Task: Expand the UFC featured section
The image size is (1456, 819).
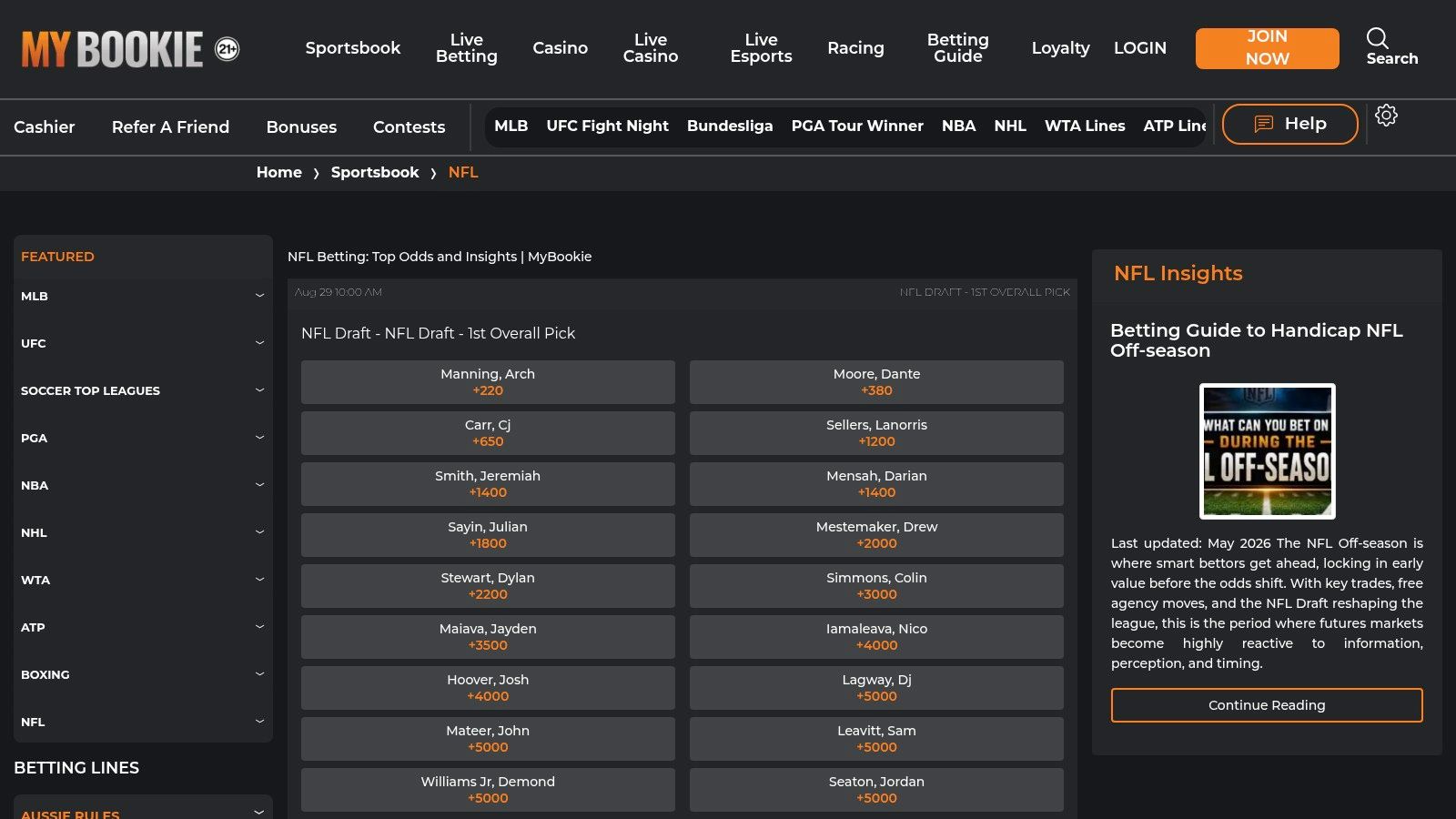Action: pyautogui.click(x=143, y=343)
